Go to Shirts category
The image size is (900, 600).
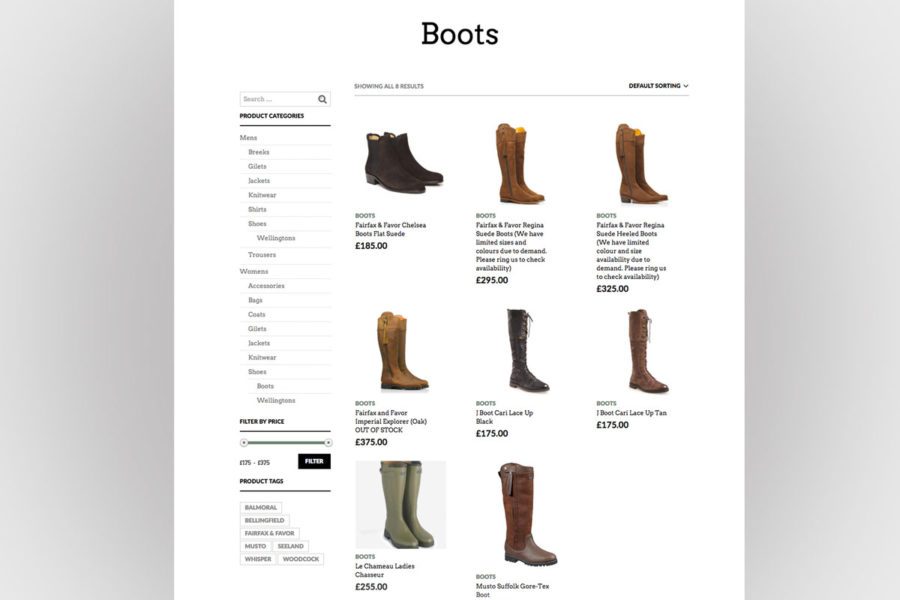[257, 210]
